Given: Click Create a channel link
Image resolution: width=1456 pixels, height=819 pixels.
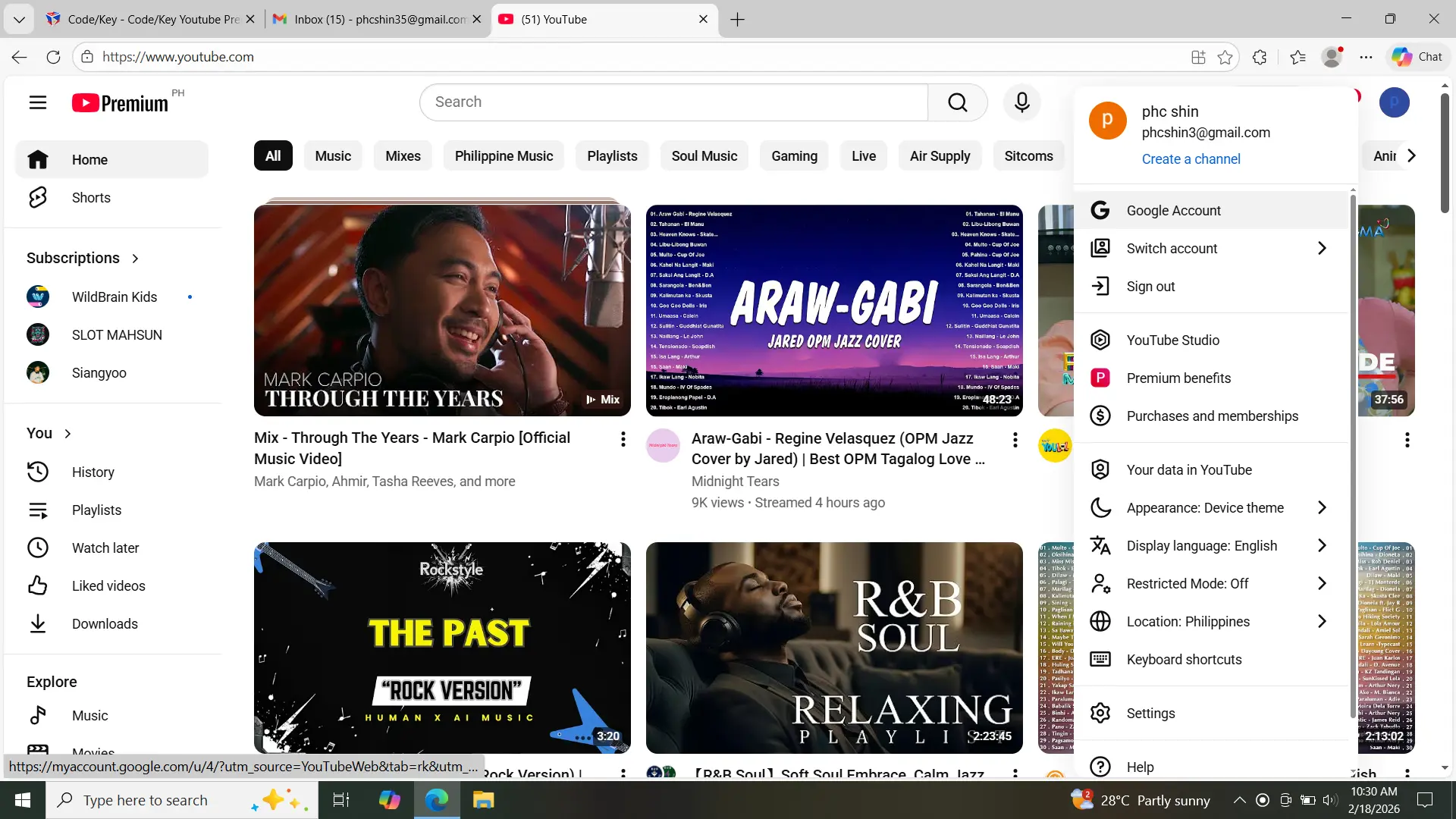Looking at the screenshot, I should (1191, 159).
